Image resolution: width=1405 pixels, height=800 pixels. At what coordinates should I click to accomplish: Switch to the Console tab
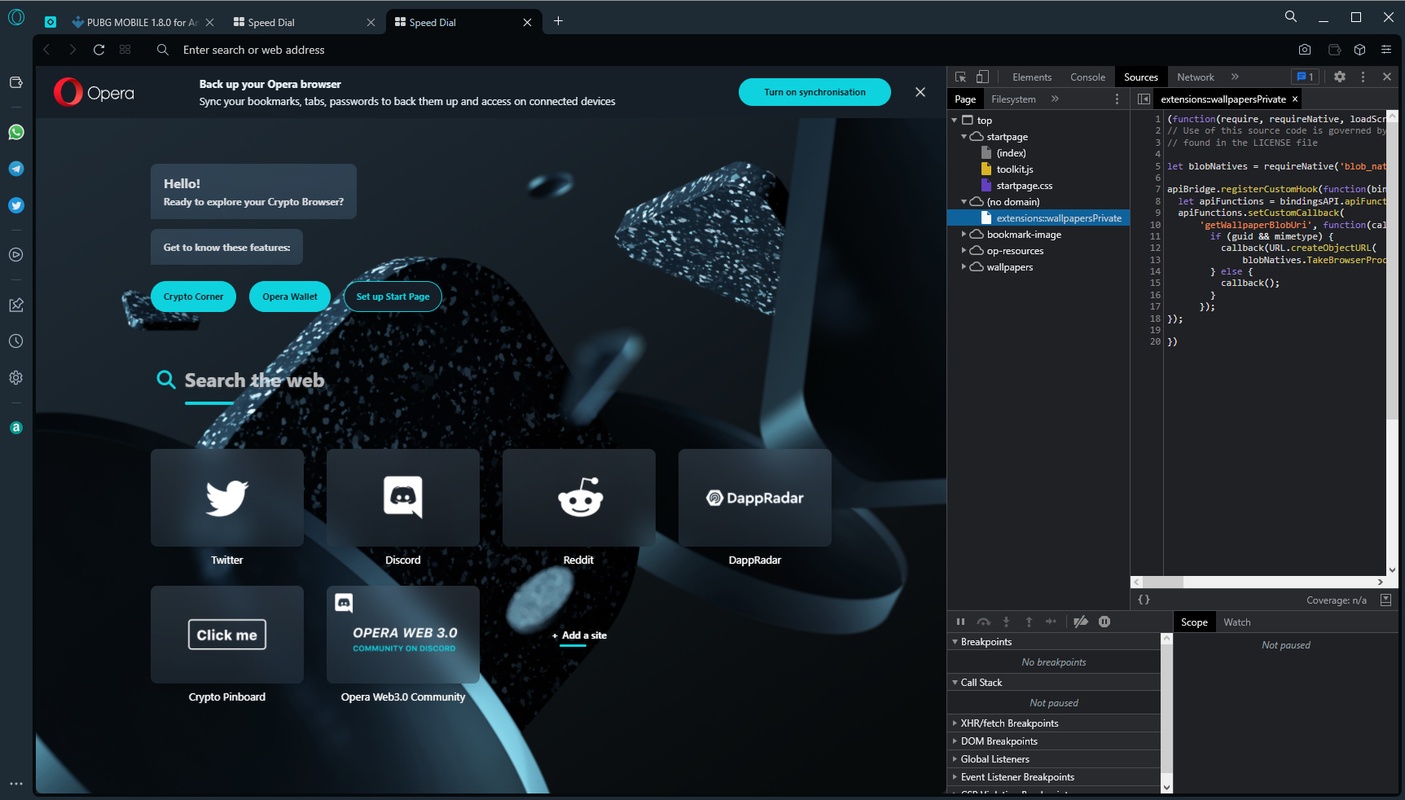1087,77
